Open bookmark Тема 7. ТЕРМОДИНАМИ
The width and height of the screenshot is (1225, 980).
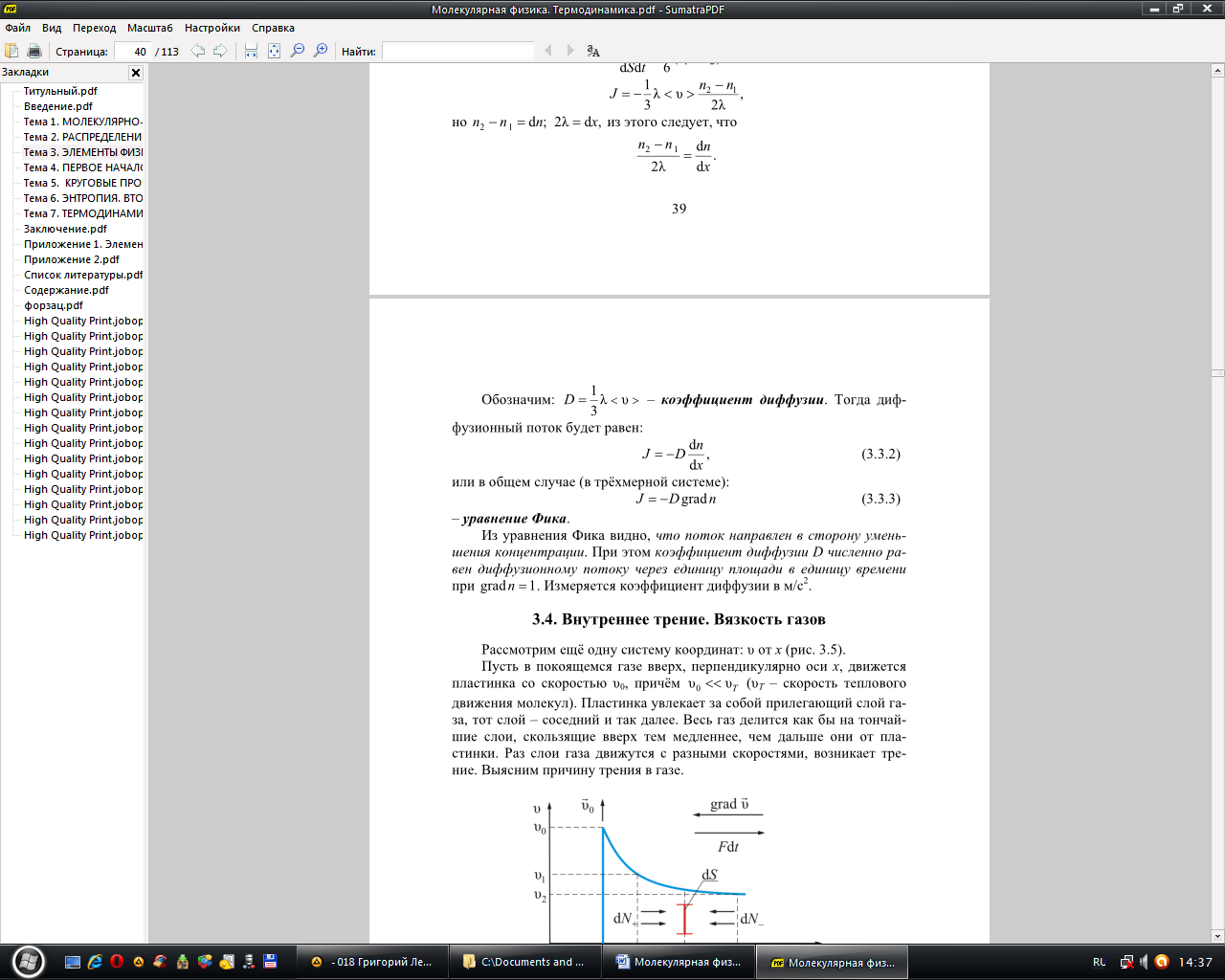pos(83,213)
